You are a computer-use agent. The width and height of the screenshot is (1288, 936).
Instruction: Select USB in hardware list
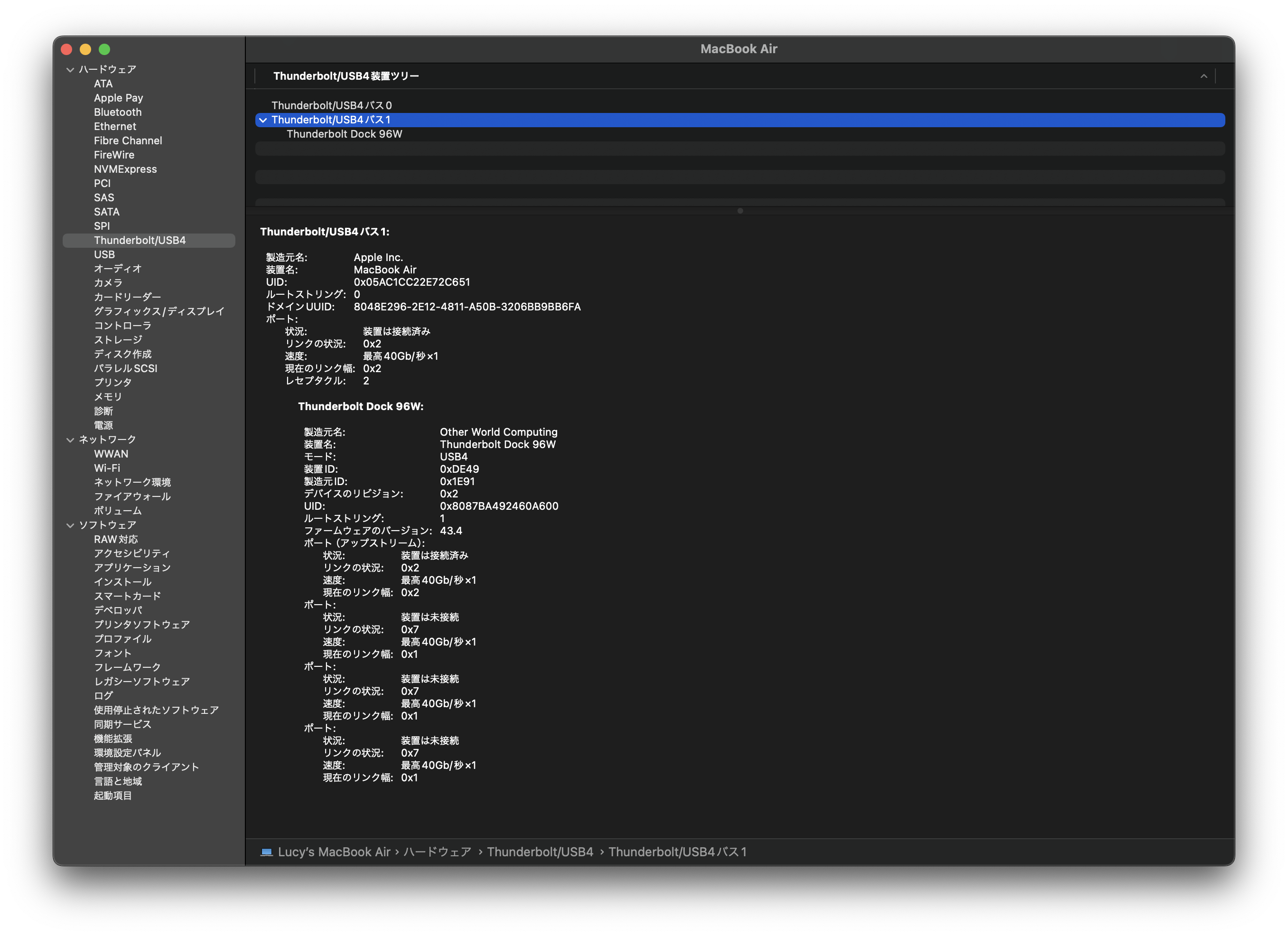click(104, 254)
